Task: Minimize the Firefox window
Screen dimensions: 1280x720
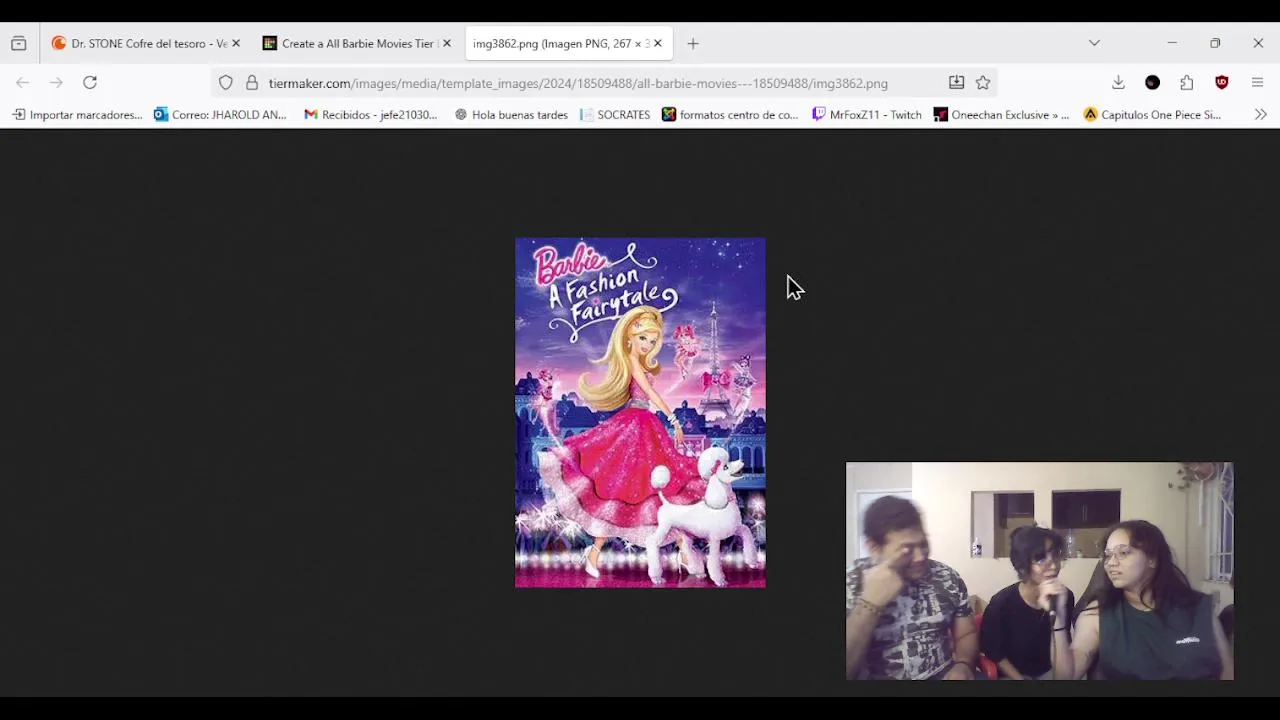Action: click(1172, 43)
